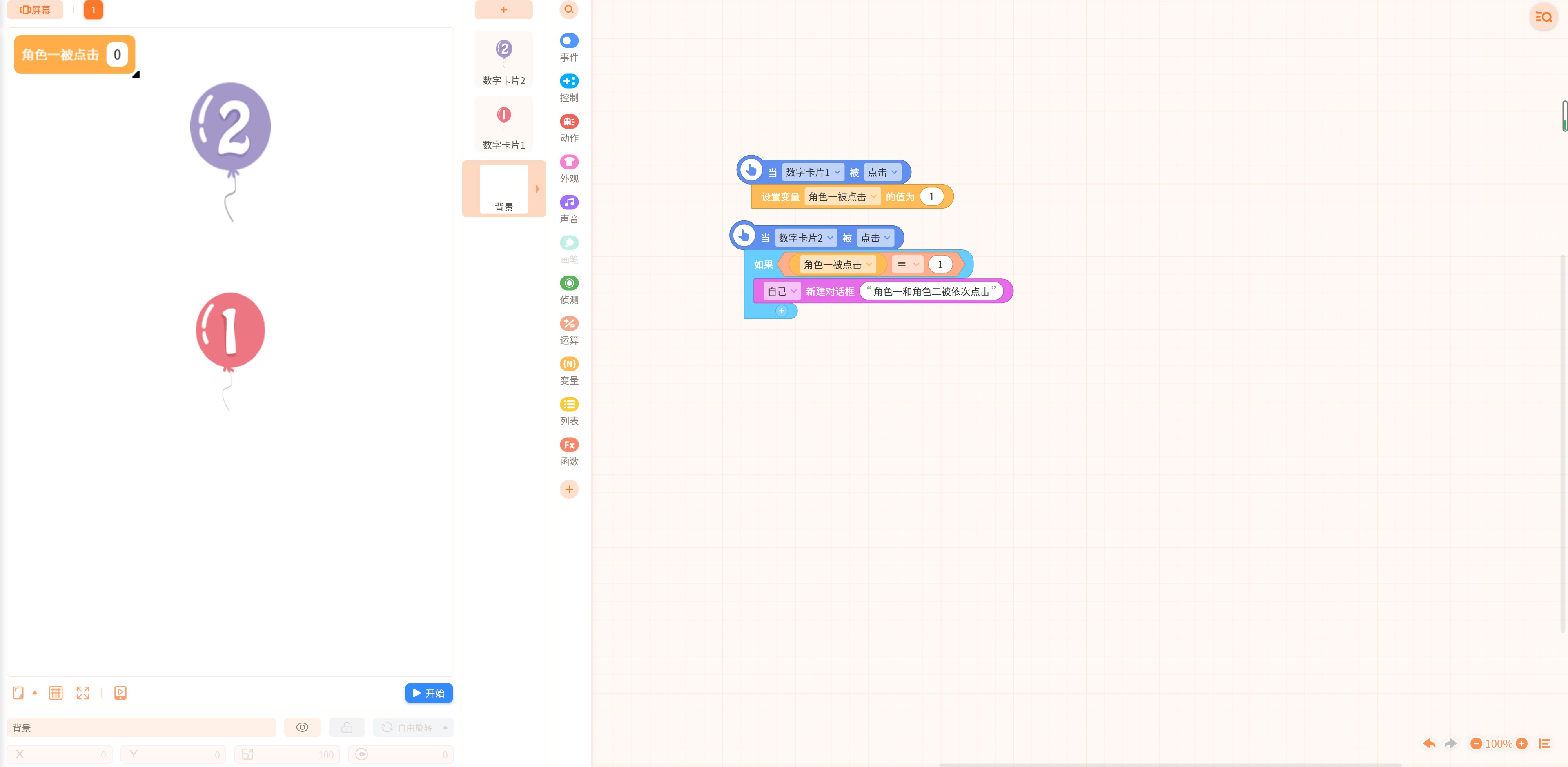Open the 自己 dropdown in dialog block
The width and height of the screenshot is (1568, 767).
(x=782, y=291)
